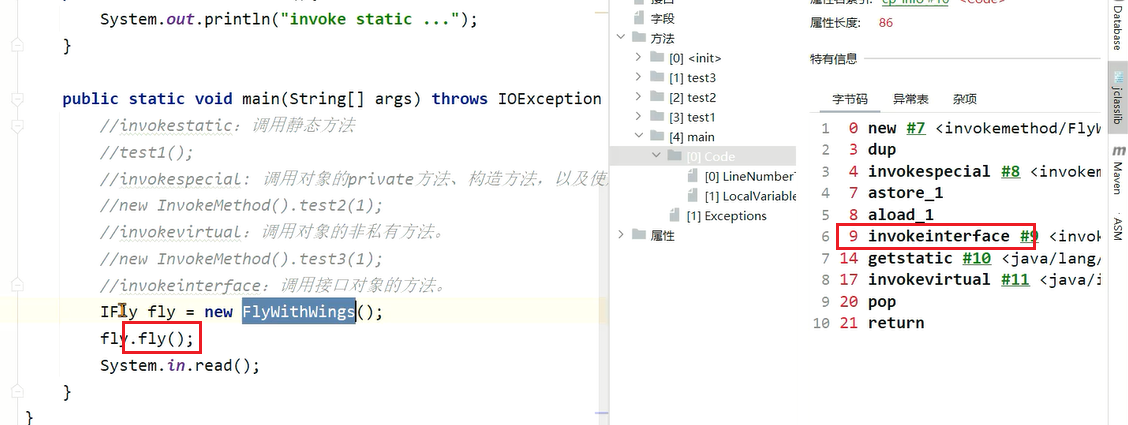Collapse the [4] main method node
This screenshot has width=1128, height=425.
coord(638,136)
